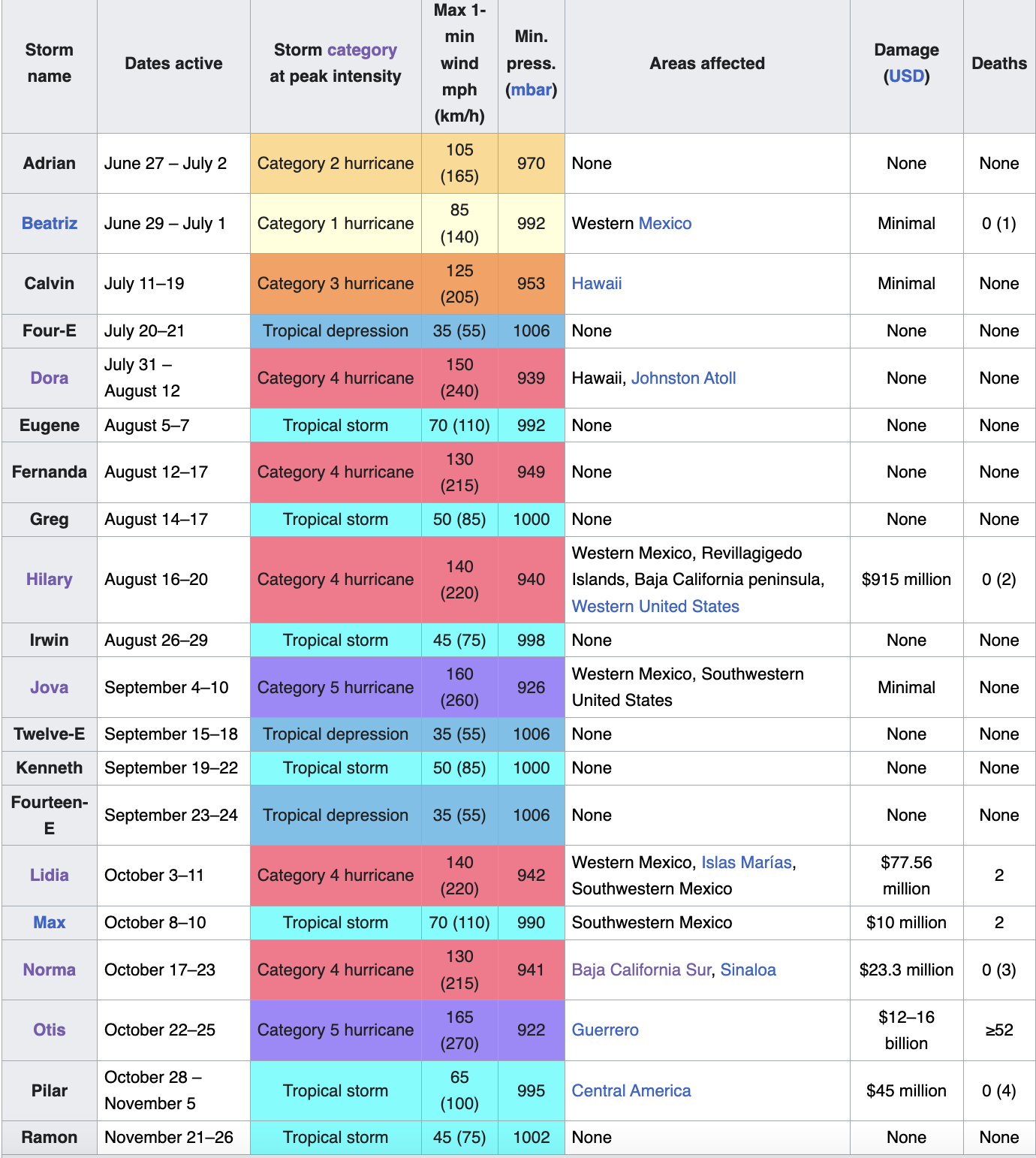This screenshot has width=1036, height=1158.
Task: Click the Baja California Sur link
Action: tap(641, 970)
